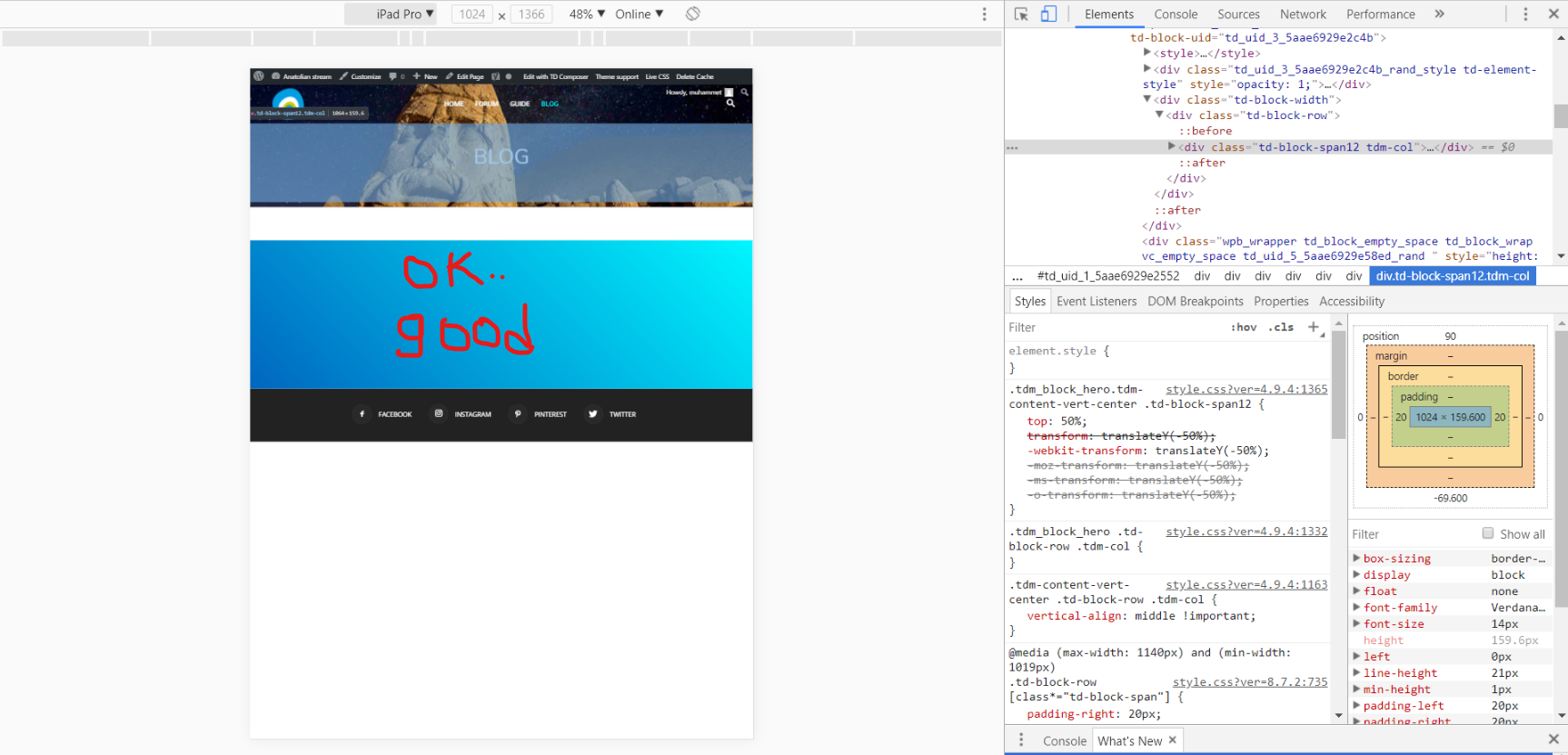This screenshot has height=755, width=1568.
Task: Open the device toolbar more options menu
Action: point(984,14)
